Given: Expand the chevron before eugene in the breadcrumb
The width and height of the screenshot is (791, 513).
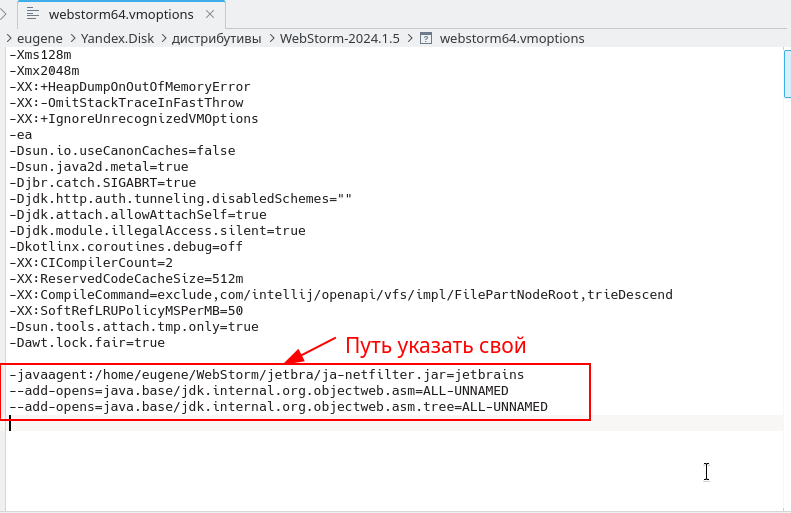Looking at the screenshot, I should point(9,38).
